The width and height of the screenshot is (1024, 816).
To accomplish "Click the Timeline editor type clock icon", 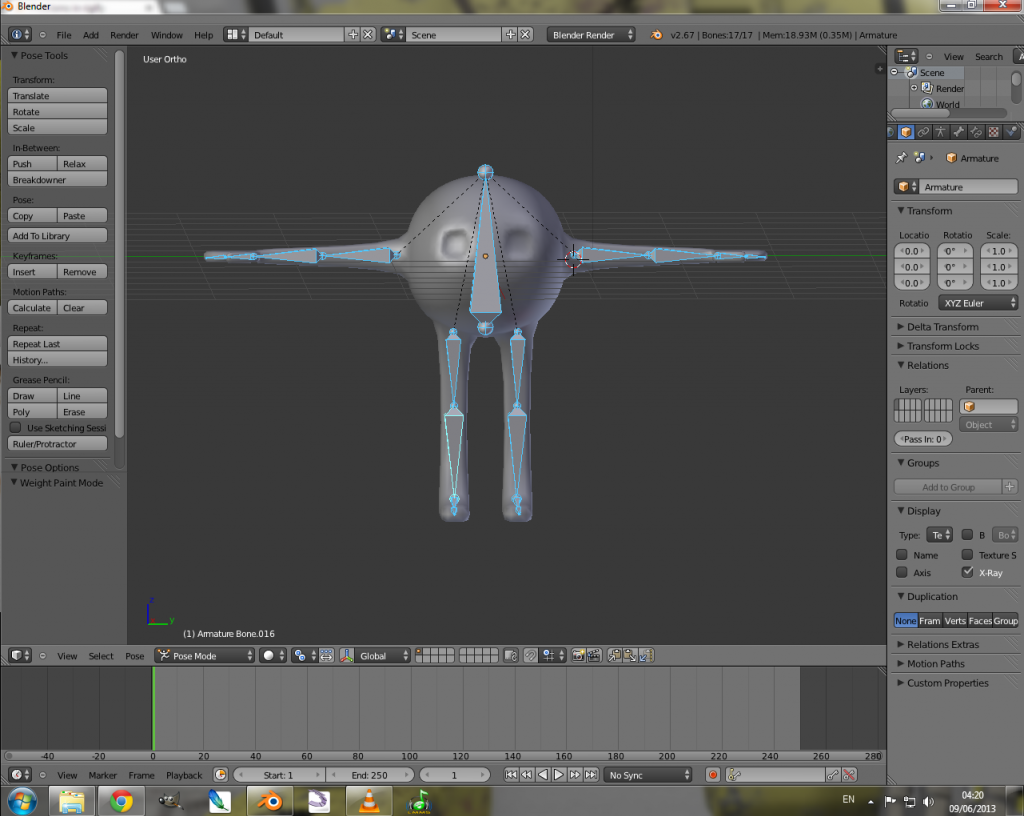I will pos(20,775).
